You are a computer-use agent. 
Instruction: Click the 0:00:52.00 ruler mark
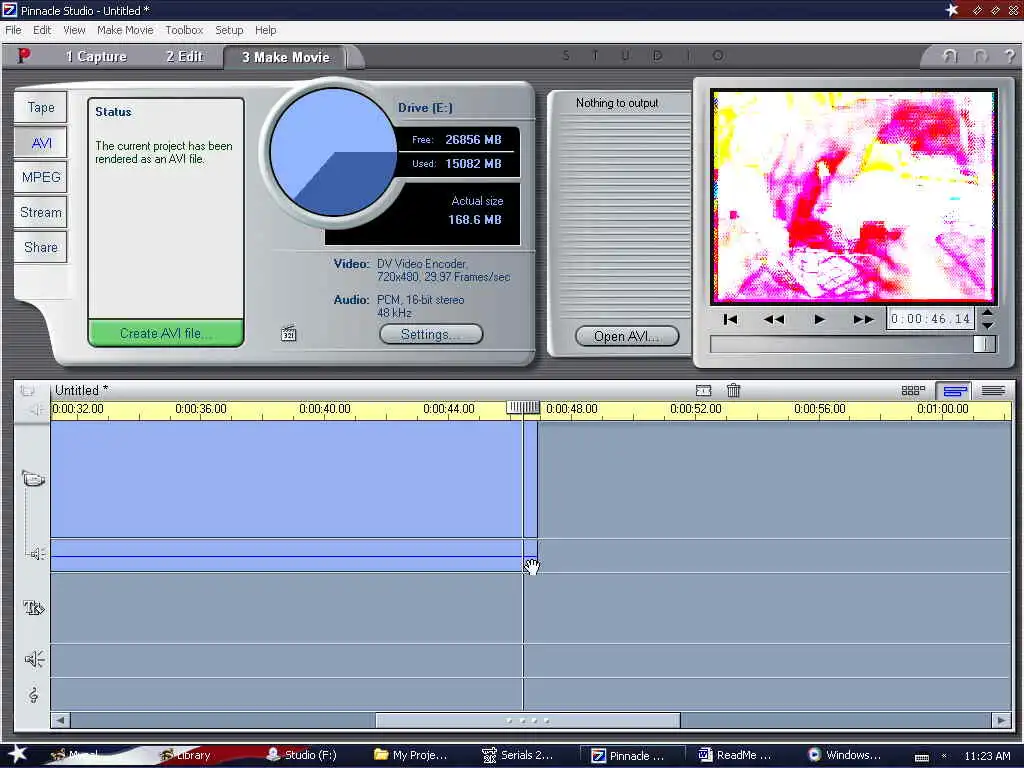click(x=696, y=409)
